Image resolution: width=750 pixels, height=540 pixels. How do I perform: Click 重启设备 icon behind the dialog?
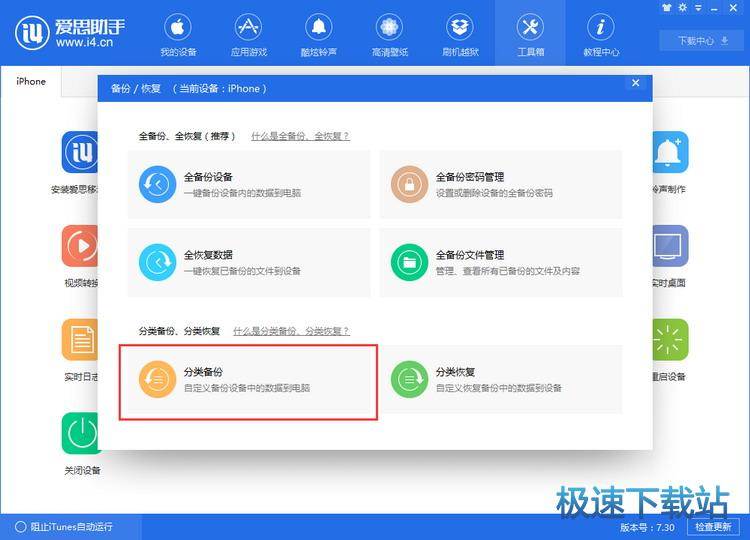670,339
